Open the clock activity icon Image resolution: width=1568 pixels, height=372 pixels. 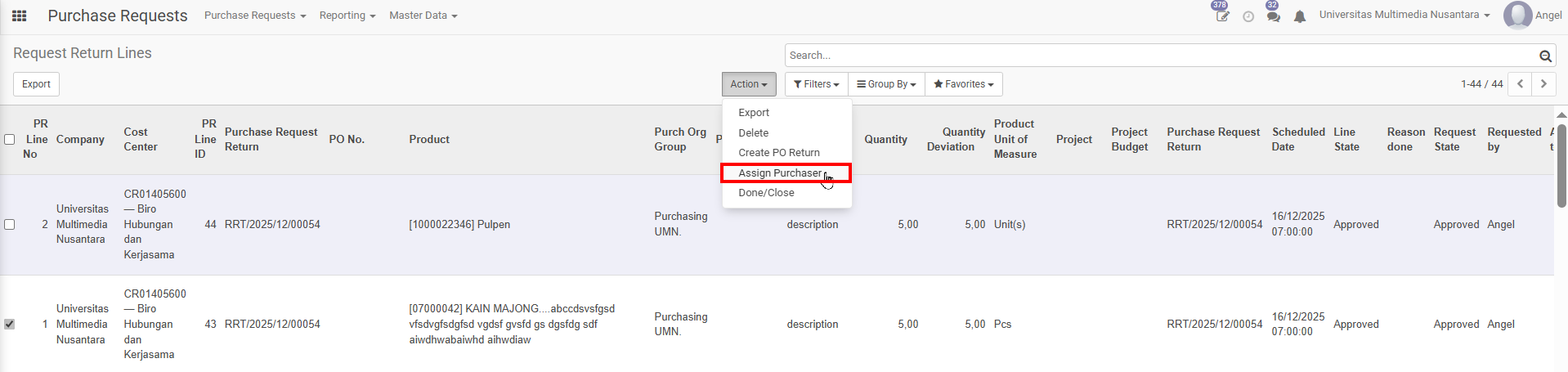[1248, 16]
